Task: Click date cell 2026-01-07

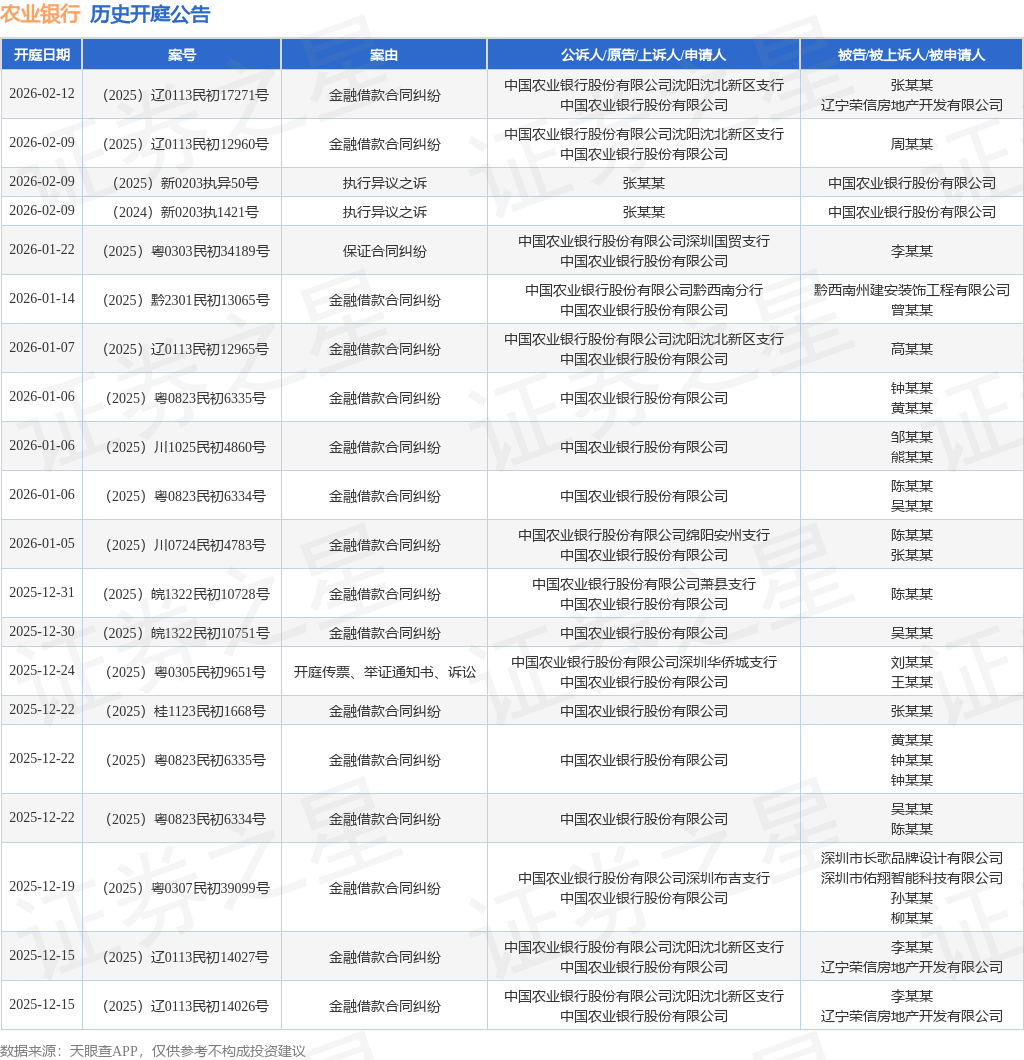Action: point(42,347)
